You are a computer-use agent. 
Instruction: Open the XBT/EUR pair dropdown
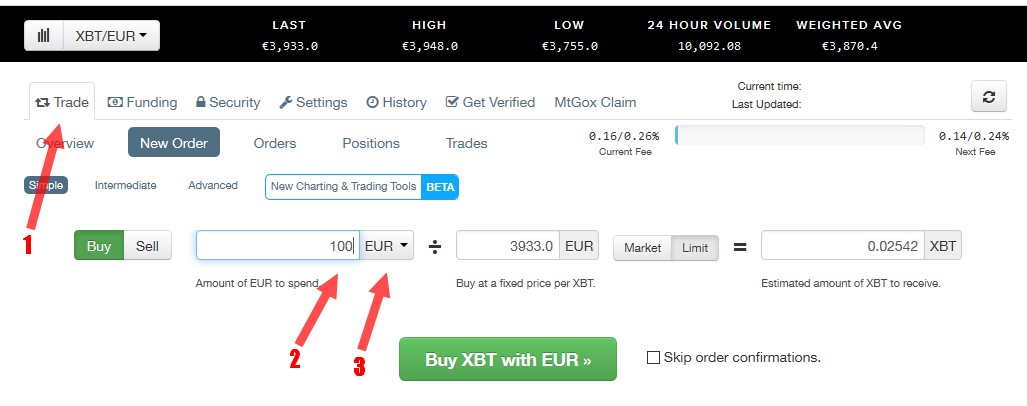tap(110, 36)
